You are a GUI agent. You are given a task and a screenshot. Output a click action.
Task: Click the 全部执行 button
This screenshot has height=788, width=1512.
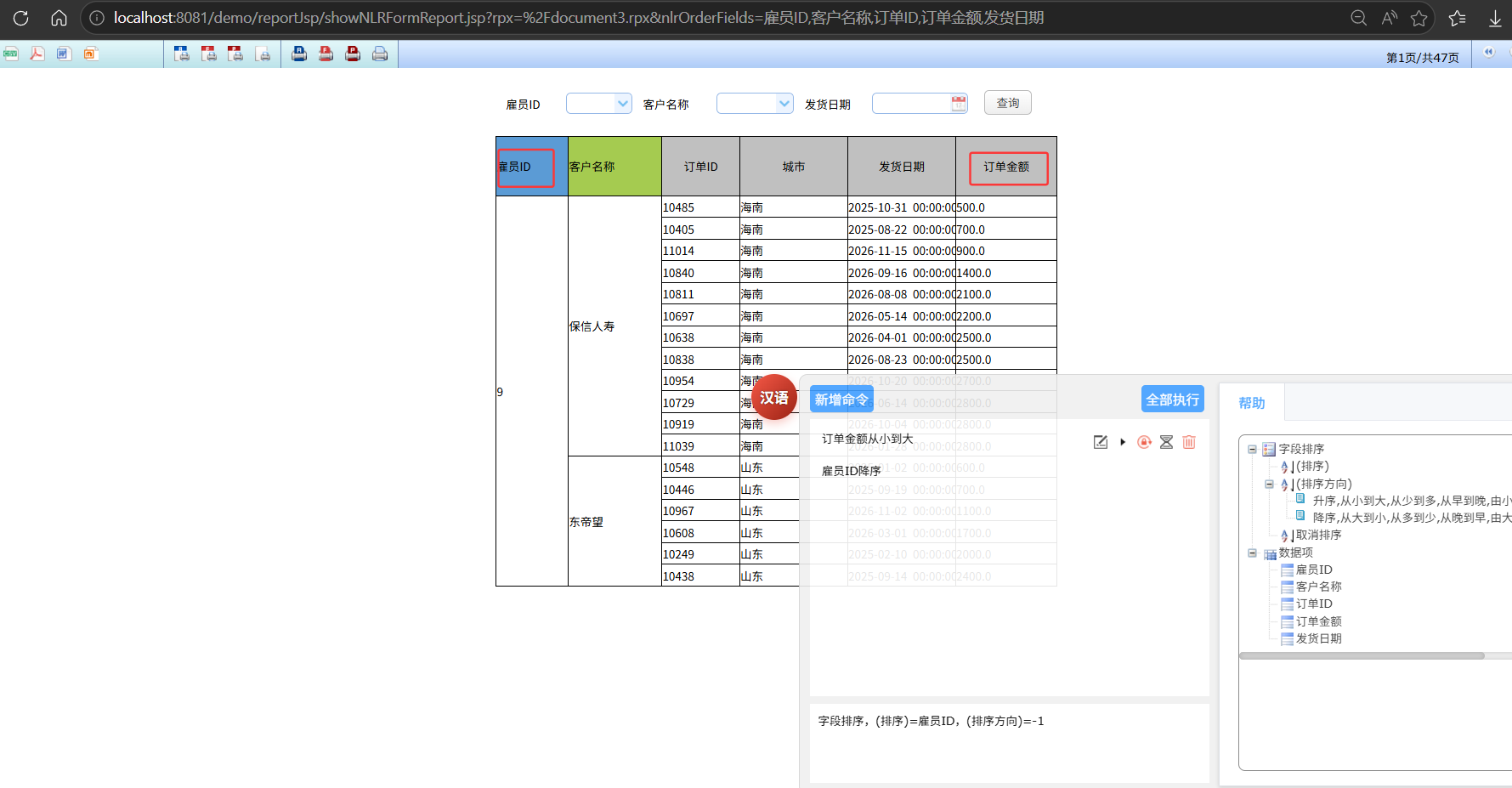pyautogui.click(x=1172, y=400)
